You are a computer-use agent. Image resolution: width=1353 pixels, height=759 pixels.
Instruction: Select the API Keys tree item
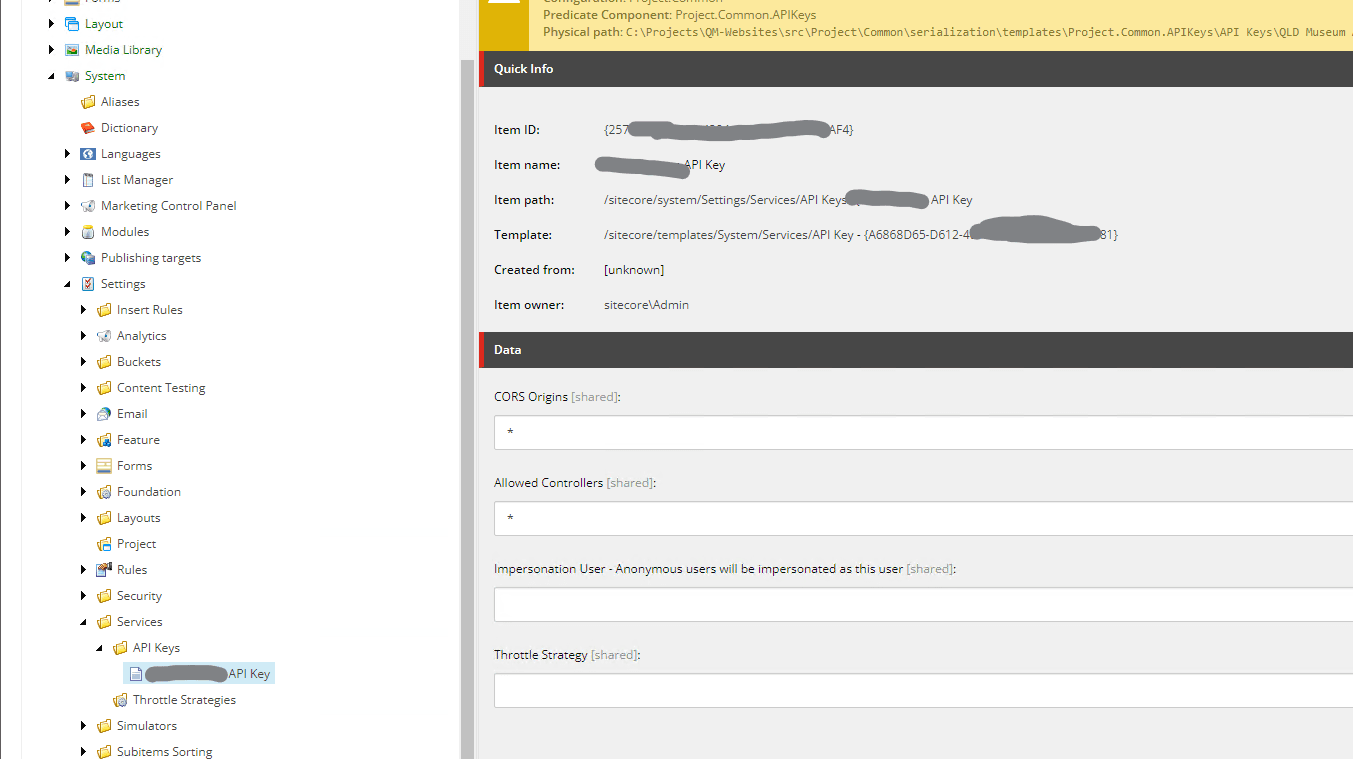pyautogui.click(x=156, y=648)
